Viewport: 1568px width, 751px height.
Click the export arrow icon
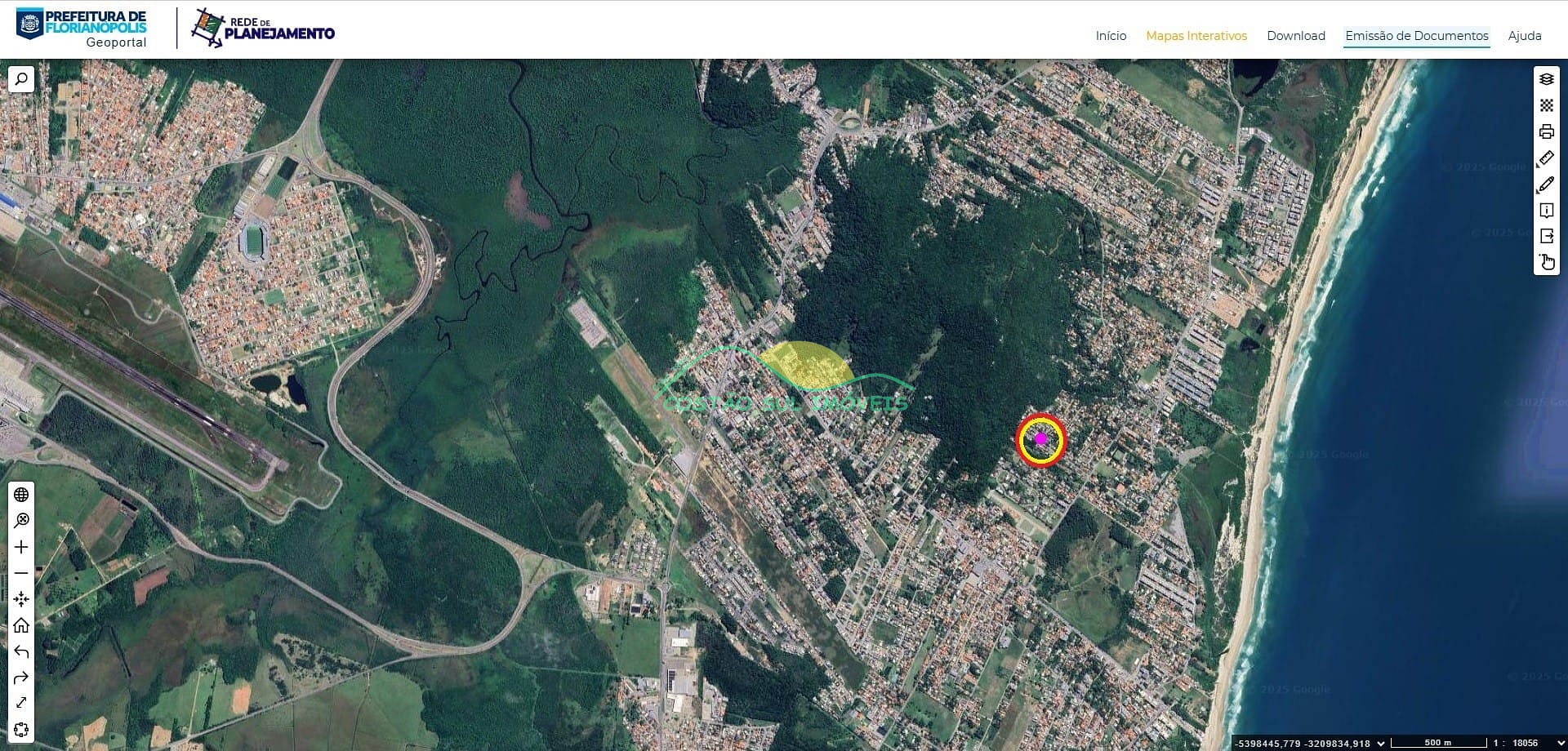click(1546, 236)
